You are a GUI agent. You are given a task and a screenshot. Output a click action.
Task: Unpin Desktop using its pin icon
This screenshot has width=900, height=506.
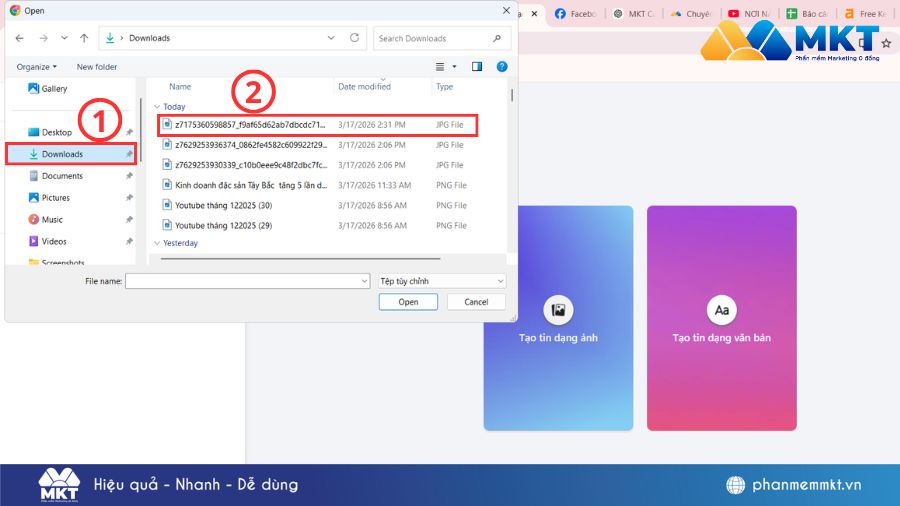(x=129, y=132)
